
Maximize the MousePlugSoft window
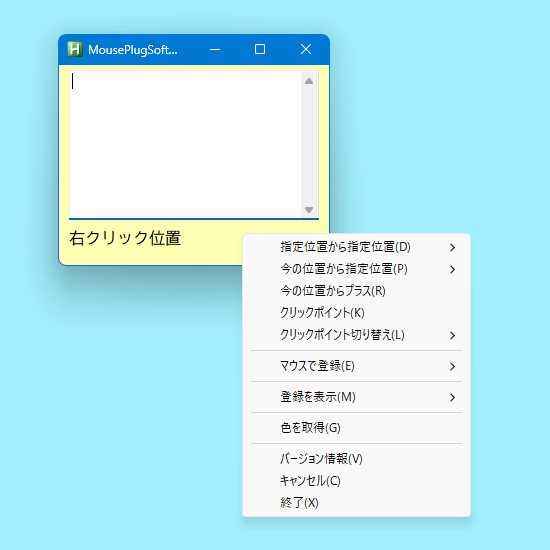click(260, 49)
